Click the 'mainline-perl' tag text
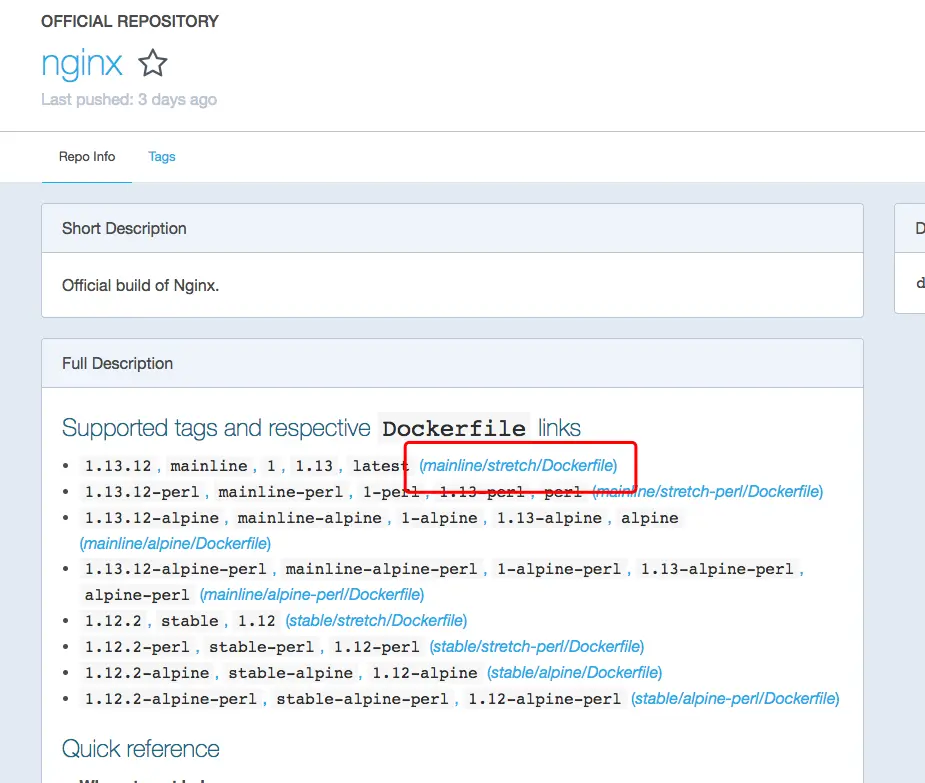This screenshot has width=925, height=783. point(280,492)
